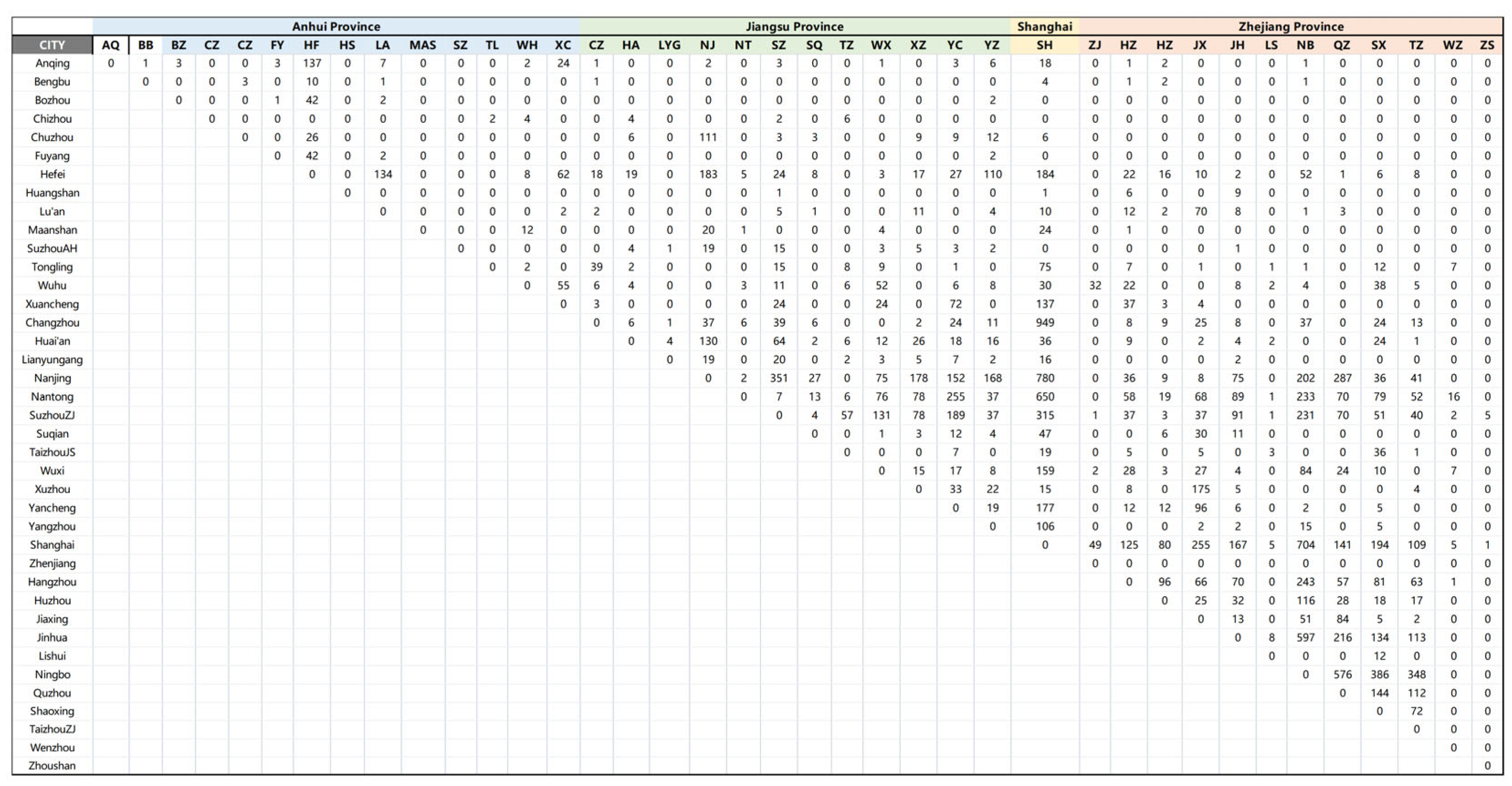The width and height of the screenshot is (1512, 786).
Task: Select the Anhui Province header
Action: (x=336, y=26)
